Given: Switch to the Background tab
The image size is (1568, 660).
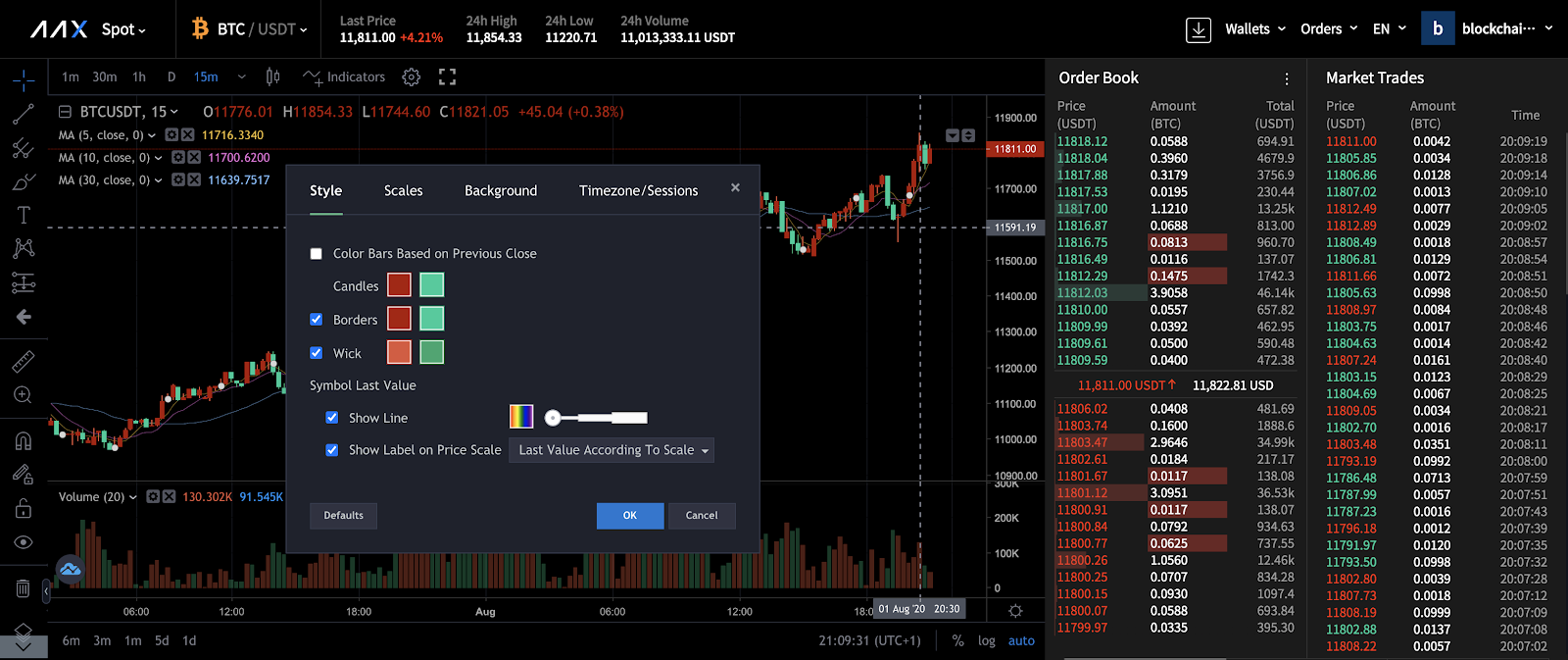Looking at the screenshot, I should point(501,191).
